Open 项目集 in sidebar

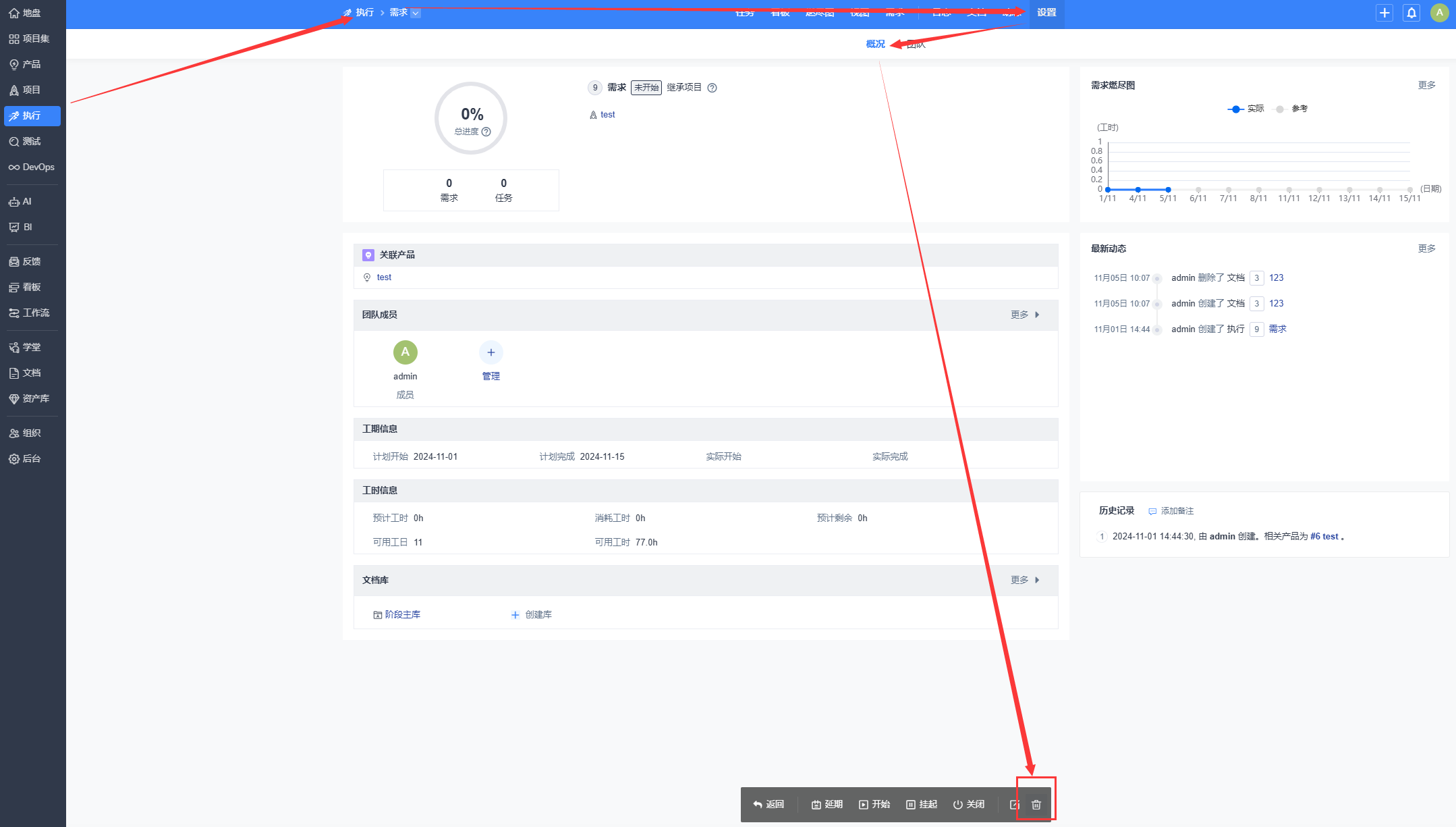pyautogui.click(x=30, y=38)
